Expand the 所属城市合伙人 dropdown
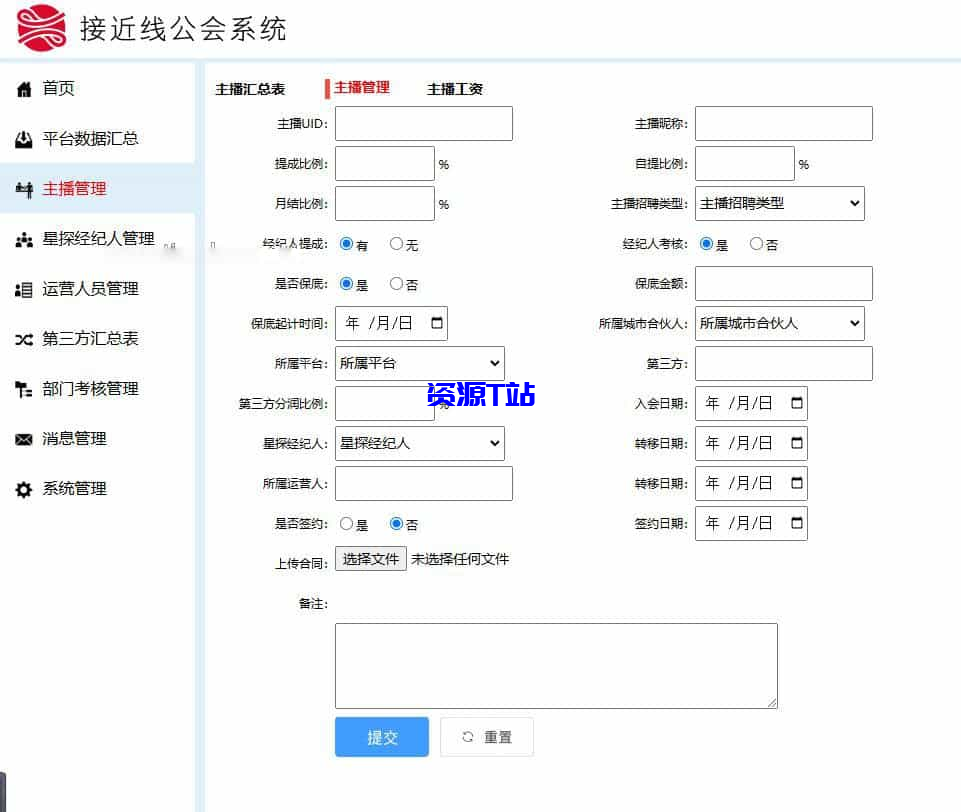 pyautogui.click(x=780, y=323)
